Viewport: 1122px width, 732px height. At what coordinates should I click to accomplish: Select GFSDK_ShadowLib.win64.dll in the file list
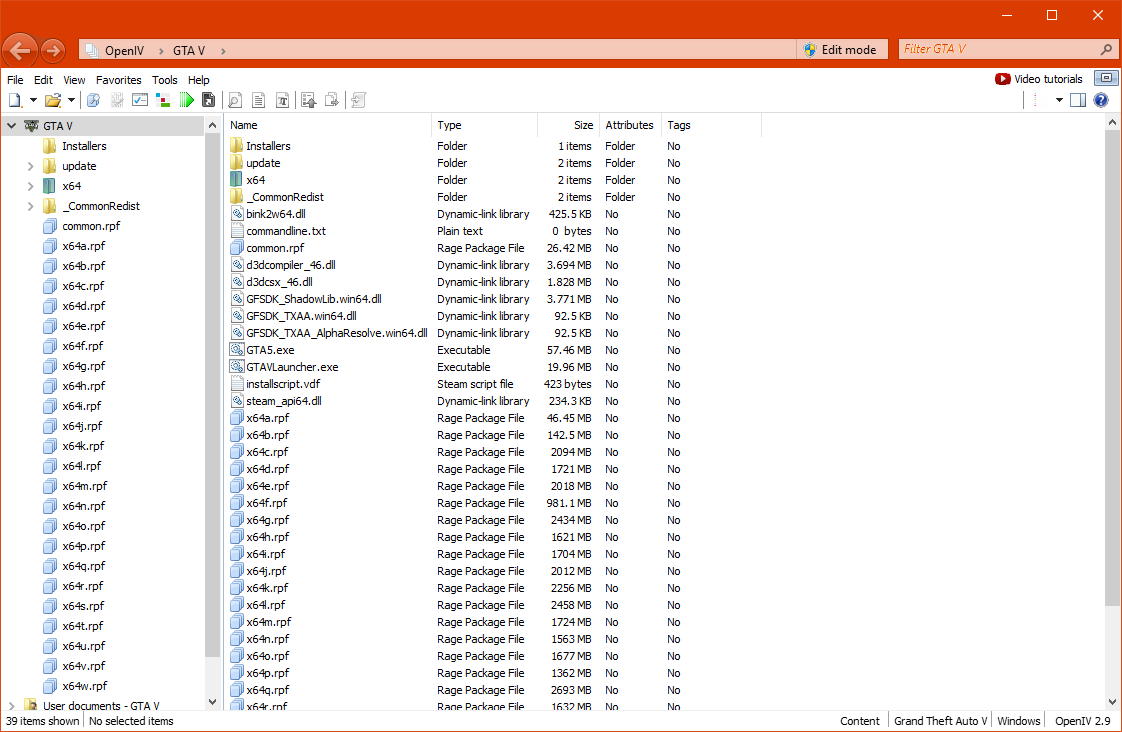(x=313, y=299)
